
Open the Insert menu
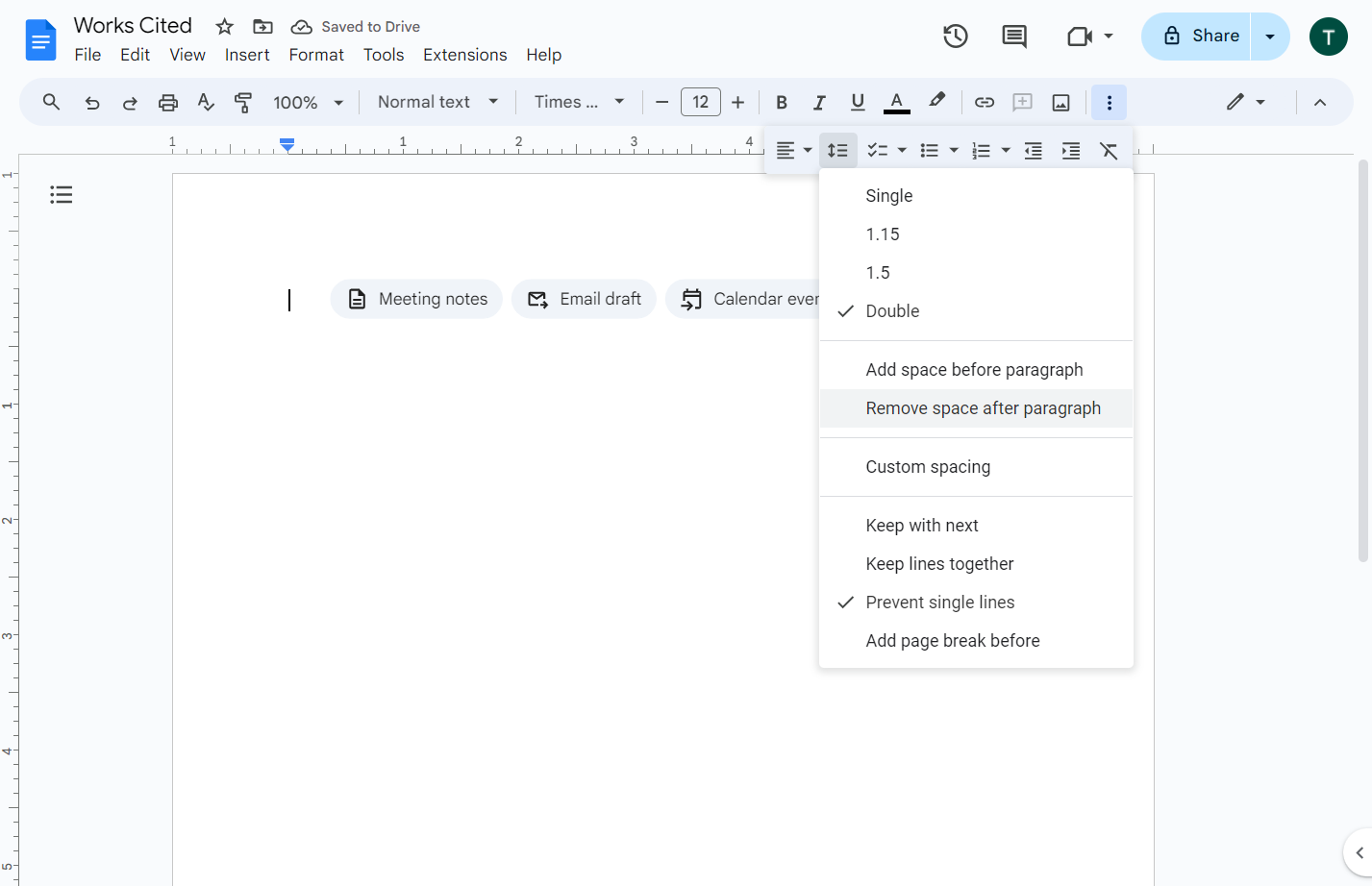coord(247,55)
